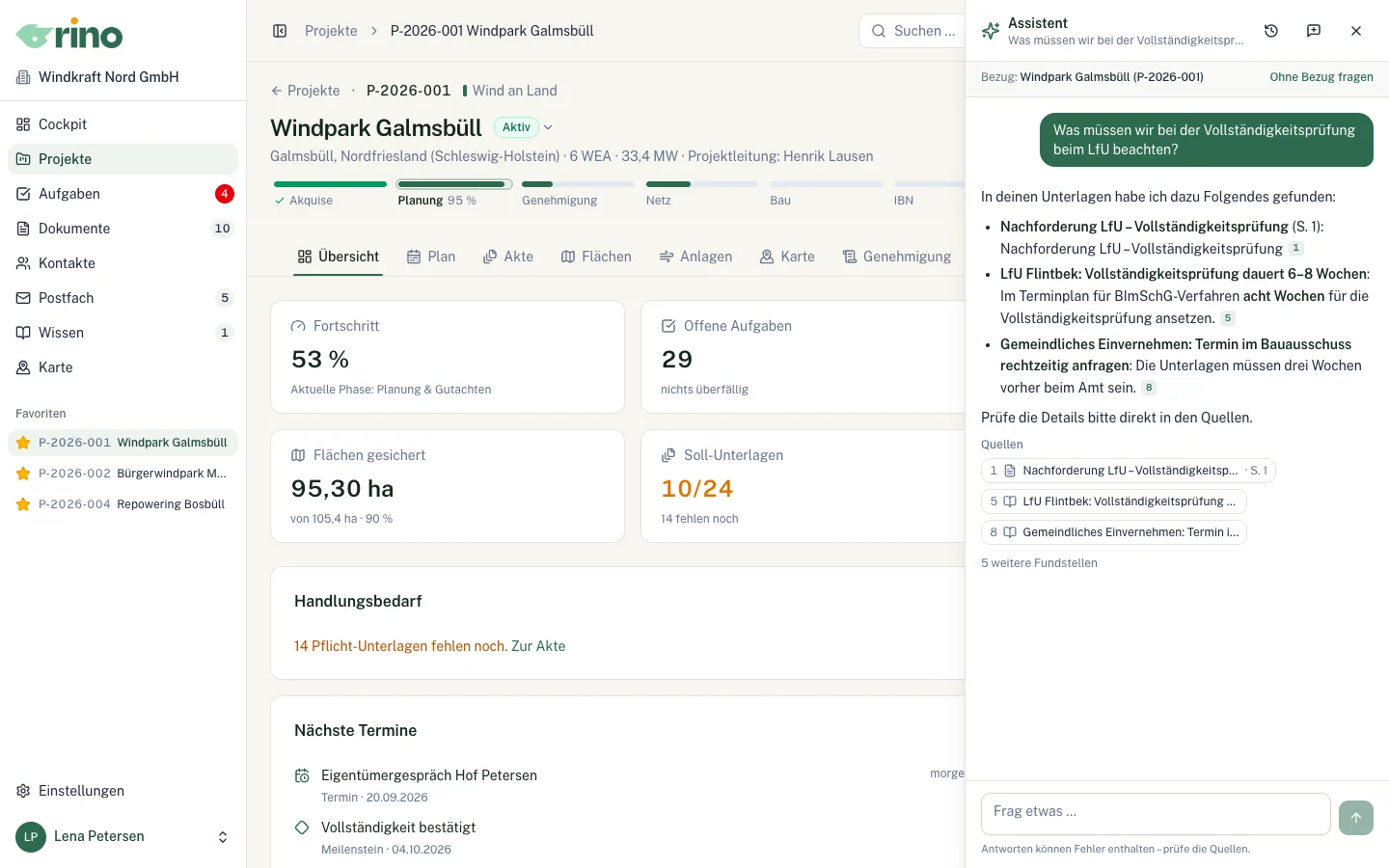Open source 1 Nachforderung LfU chip
The height and width of the screenshot is (868, 1389).
pos(1129,471)
